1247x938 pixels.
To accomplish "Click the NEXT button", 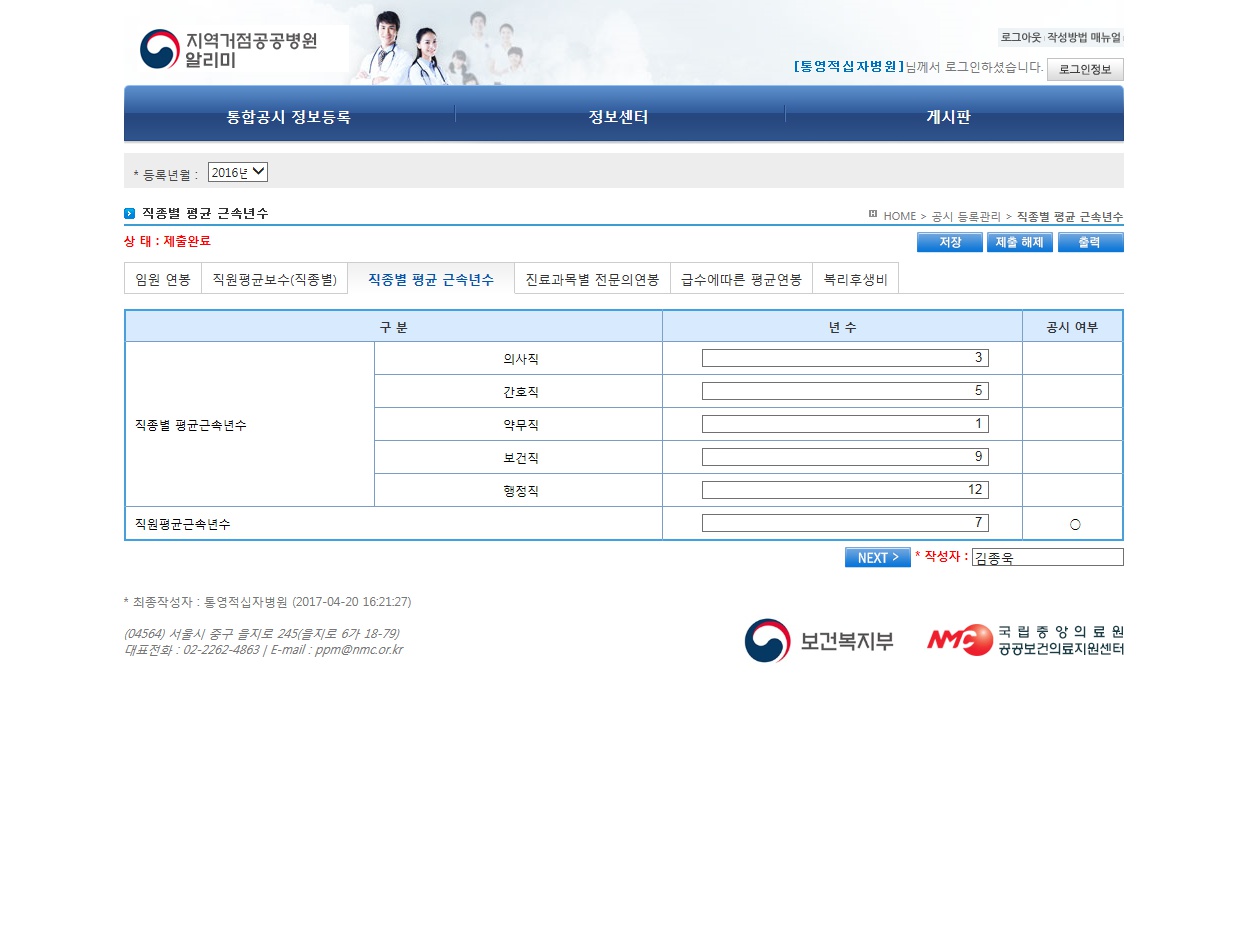I will coord(877,557).
